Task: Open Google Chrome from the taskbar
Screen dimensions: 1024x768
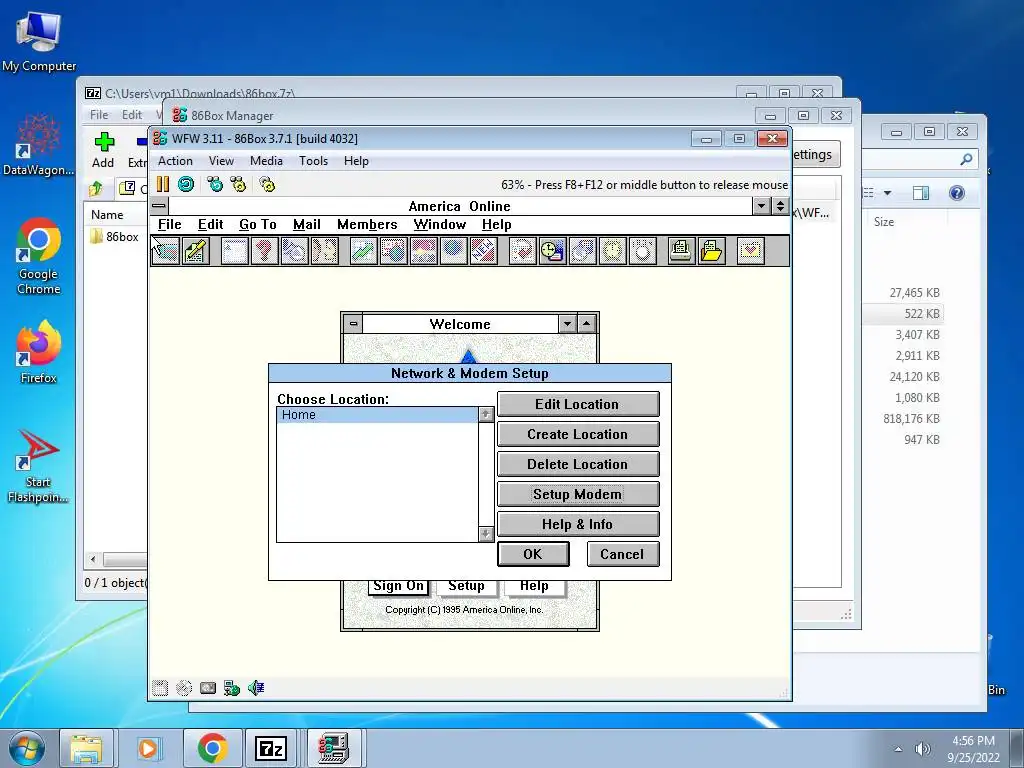Action: point(213,748)
